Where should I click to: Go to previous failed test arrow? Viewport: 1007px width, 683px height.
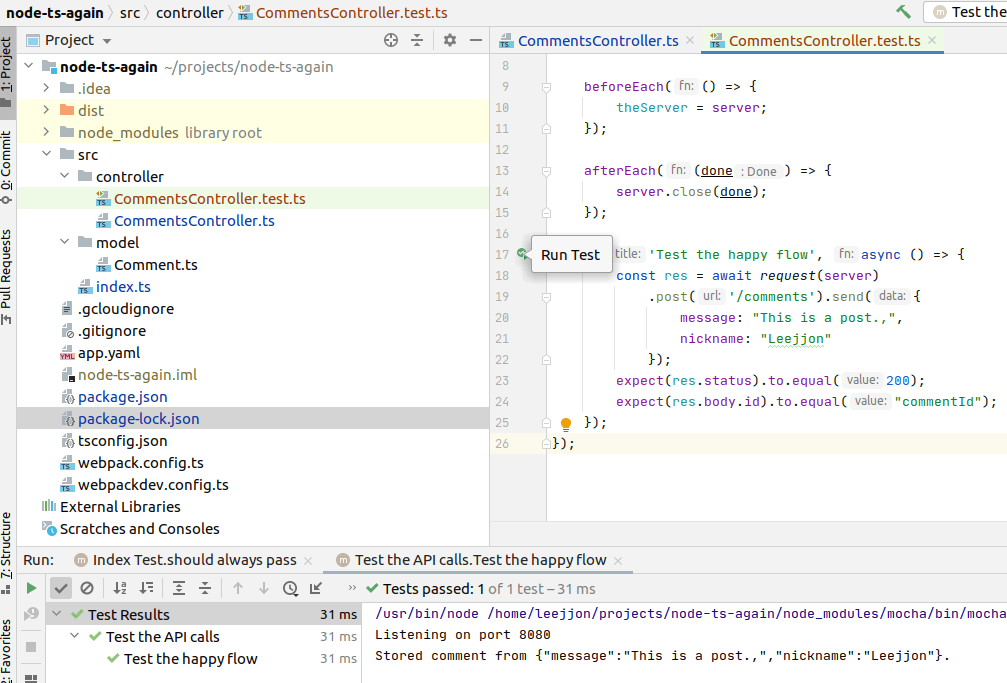click(x=238, y=588)
